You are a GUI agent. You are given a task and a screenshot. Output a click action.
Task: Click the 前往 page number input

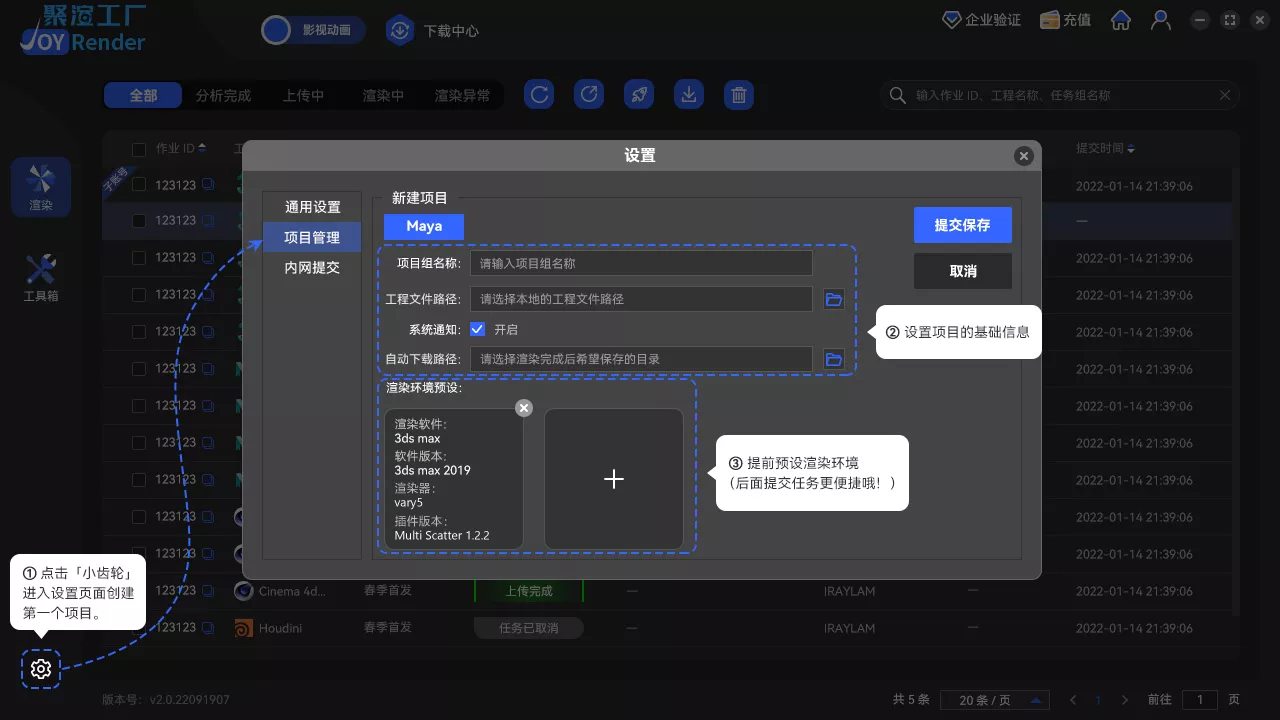pyautogui.click(x=1200, y=700)
